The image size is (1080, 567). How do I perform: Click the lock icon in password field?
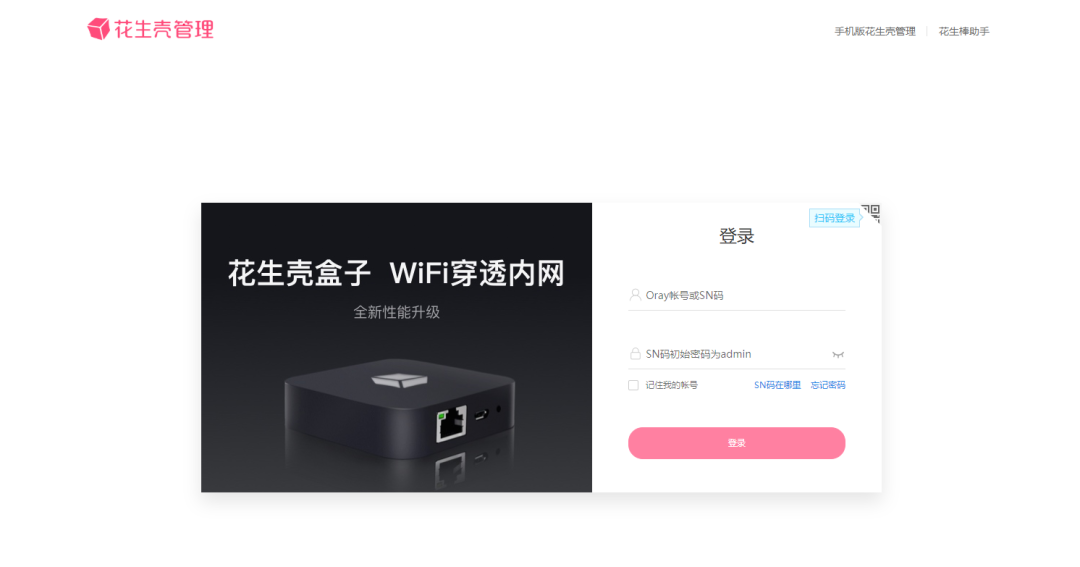tap(635, 353)
